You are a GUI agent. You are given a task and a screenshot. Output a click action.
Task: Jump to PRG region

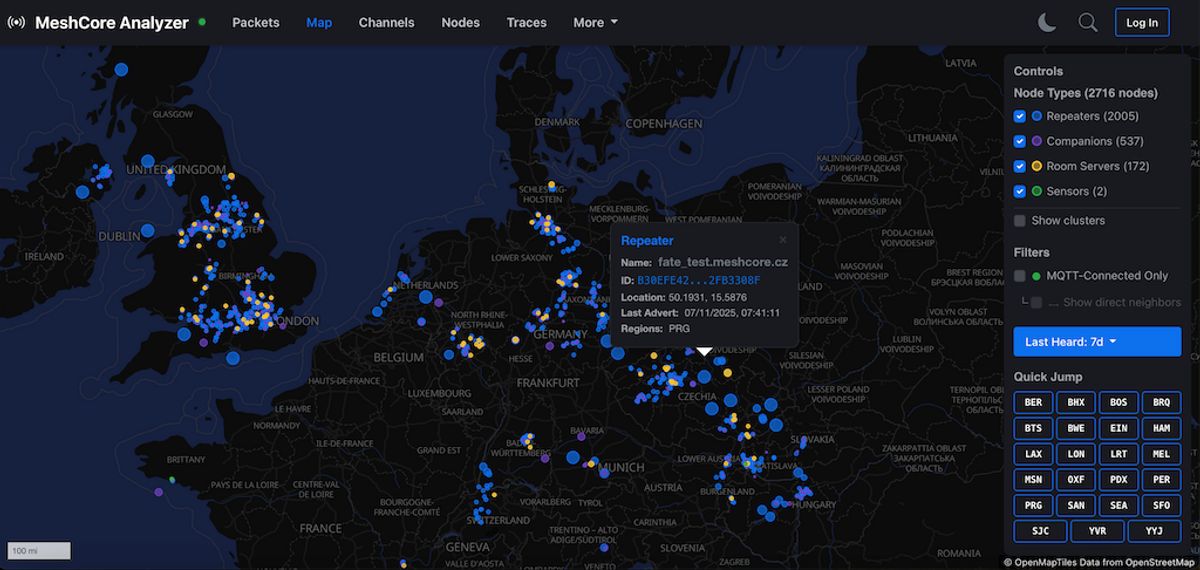(1033, 506)
